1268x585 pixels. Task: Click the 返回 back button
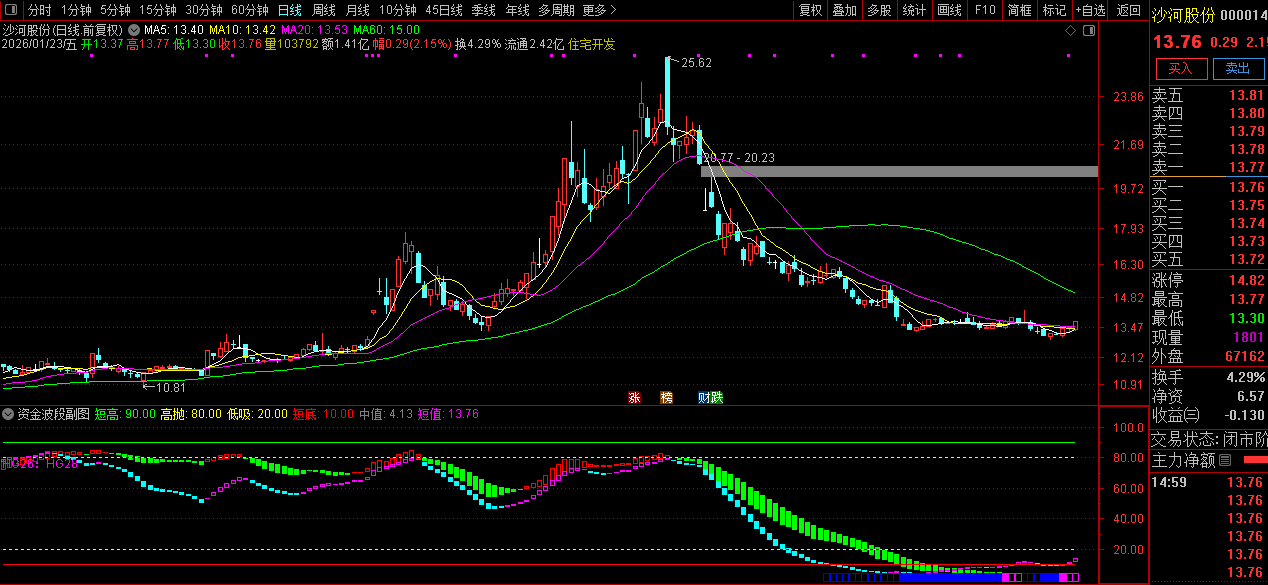click(x=1129, y=10)
